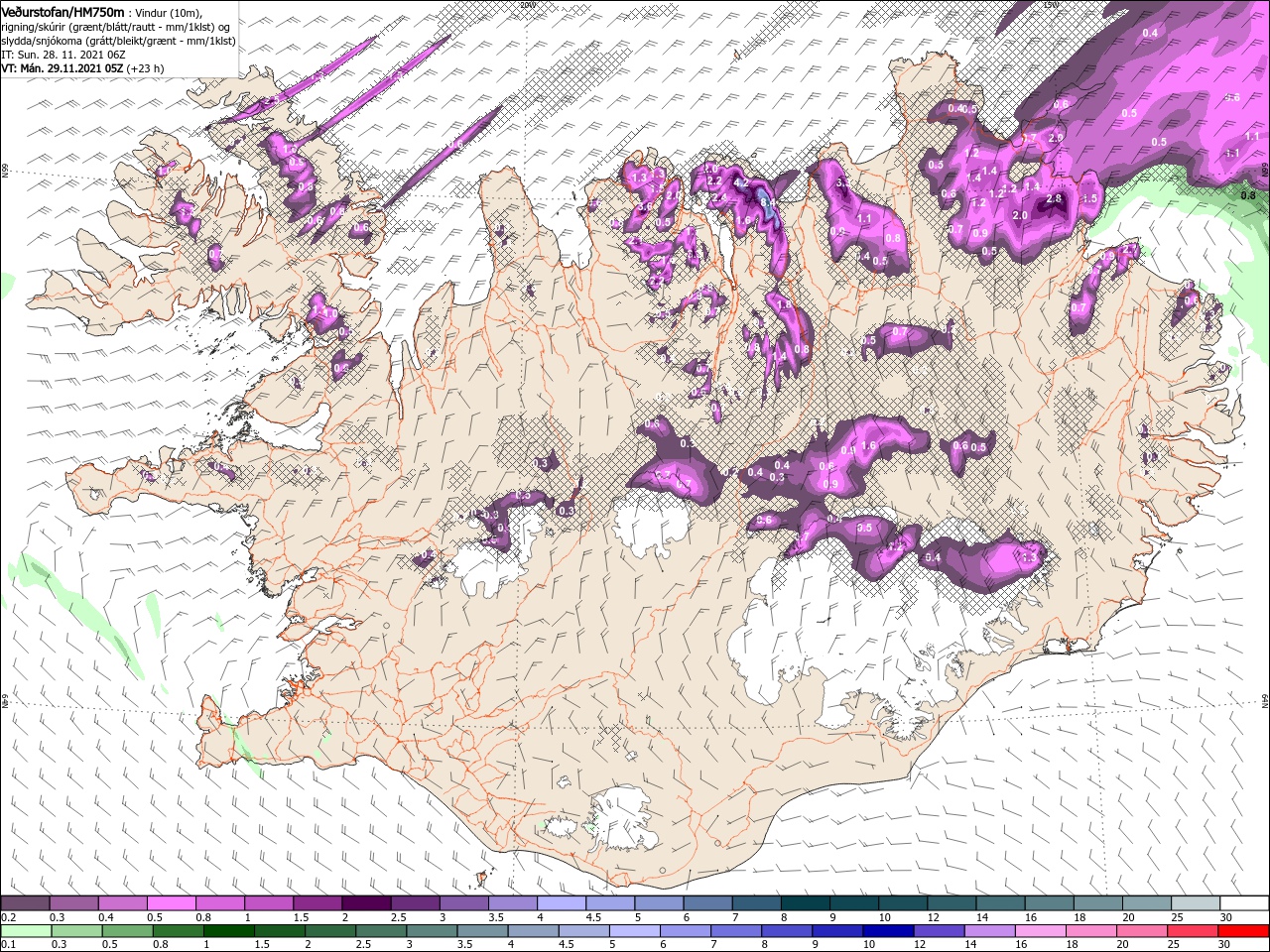The image size is (1270, 952).
Task: Click lower legend swatch between 4 and 4.5
Action: 532,930
